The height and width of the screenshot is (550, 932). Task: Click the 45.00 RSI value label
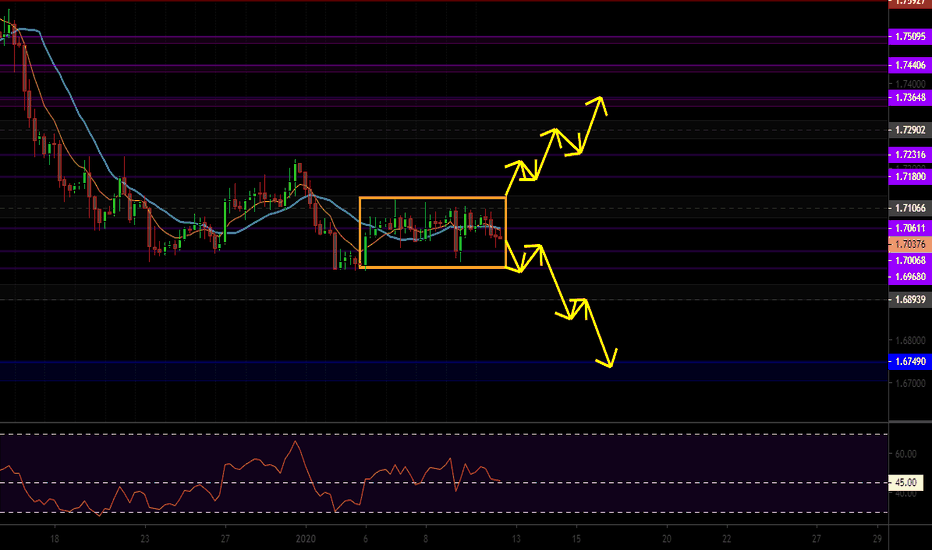(x=906, y=483)
